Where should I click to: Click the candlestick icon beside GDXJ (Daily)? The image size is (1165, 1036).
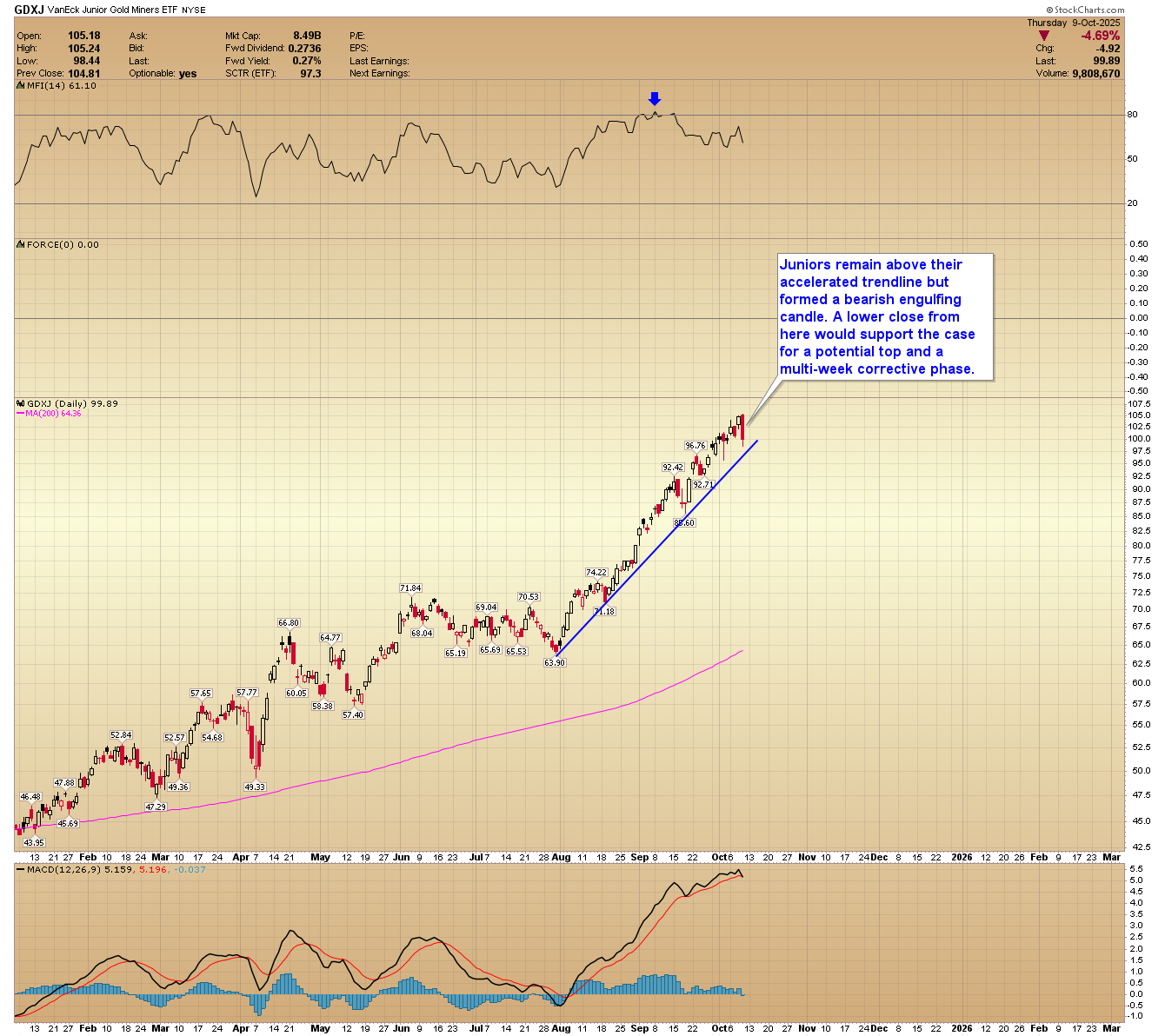click(x=21, y=403)
